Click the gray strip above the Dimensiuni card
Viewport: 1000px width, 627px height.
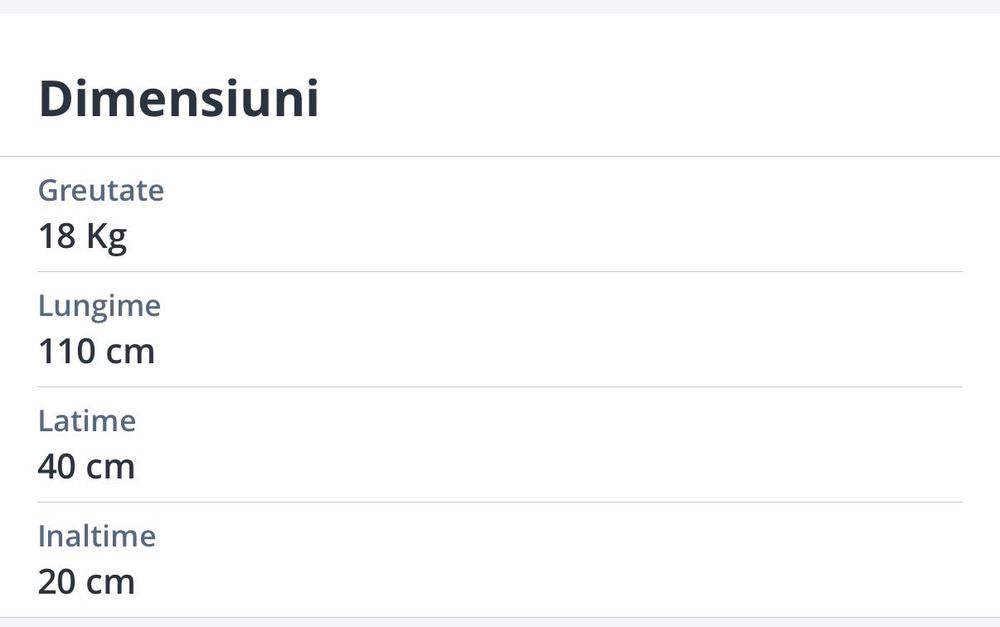500,6
